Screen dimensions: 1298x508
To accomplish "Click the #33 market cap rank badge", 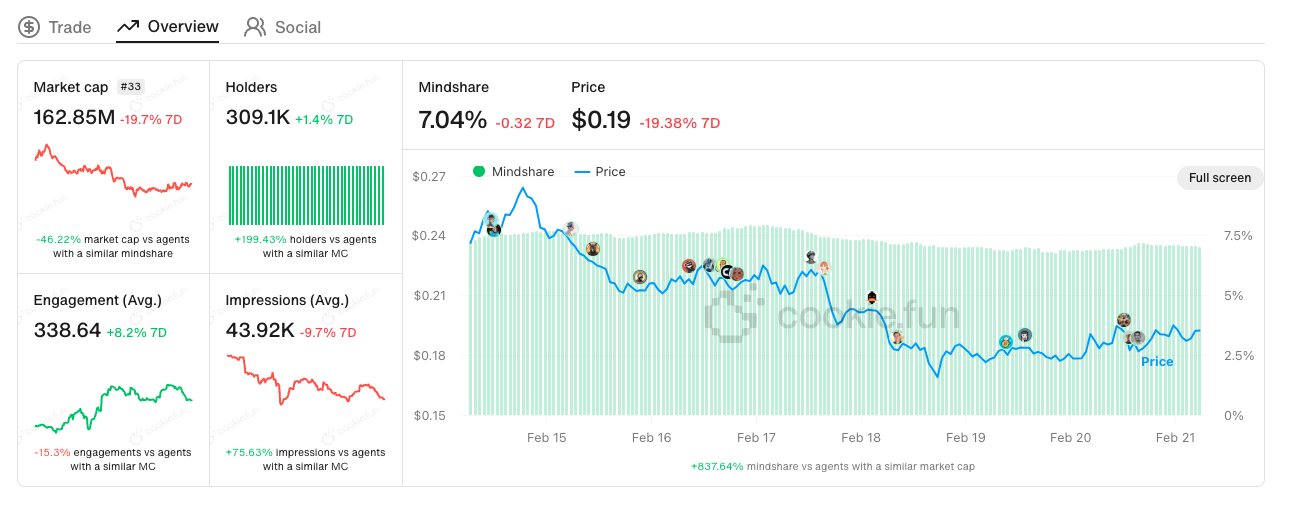I will tap(131, 87).
